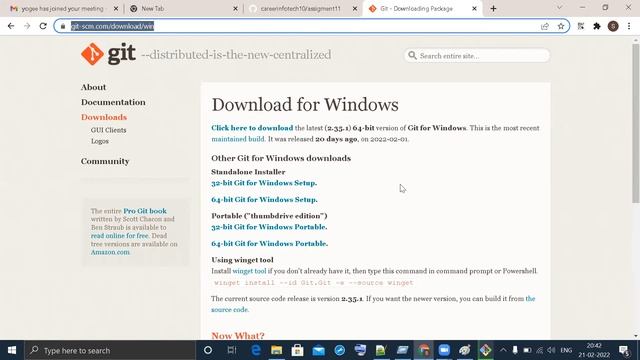Viewport: 640px width, 360px height.
Task: Open the 'maintained build' link
Action: coord(238,139)
